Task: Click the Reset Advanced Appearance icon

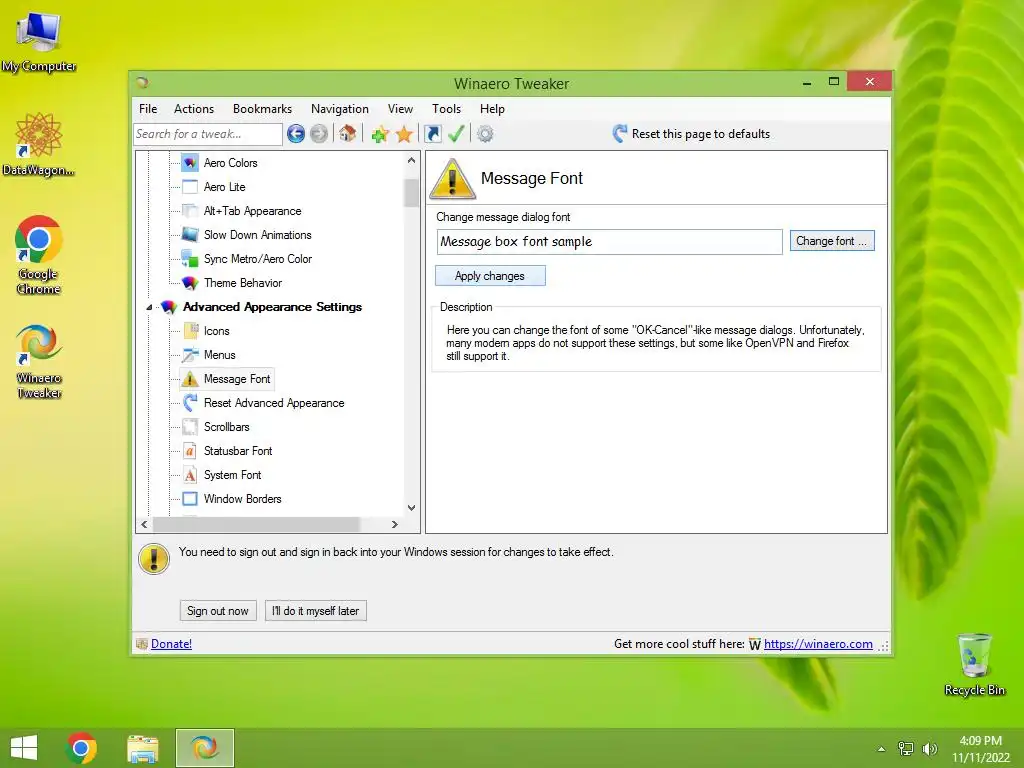Action: pyautogui.click(x=190, y=403)
